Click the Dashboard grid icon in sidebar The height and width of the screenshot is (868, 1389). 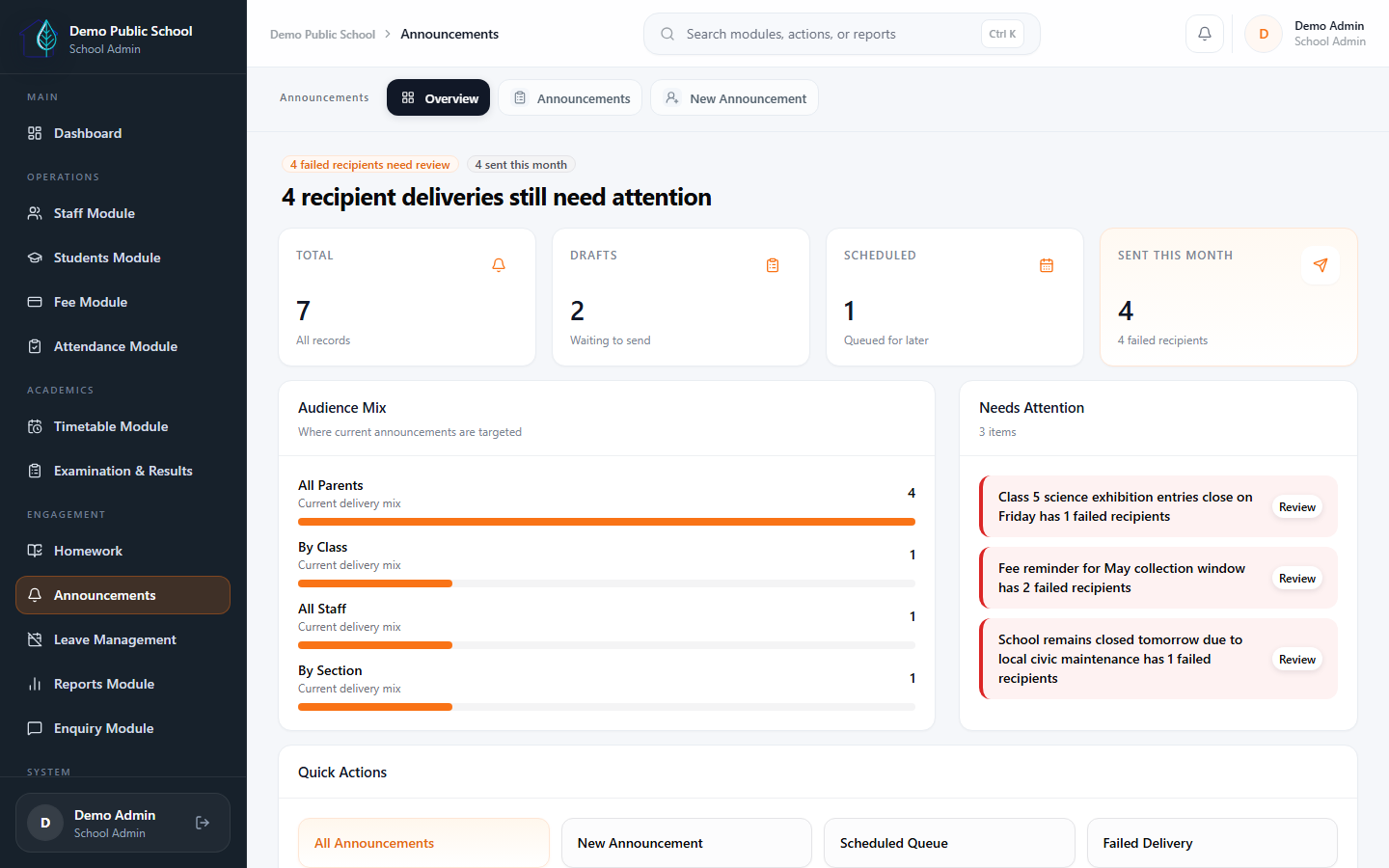click(x=35, y=133)
